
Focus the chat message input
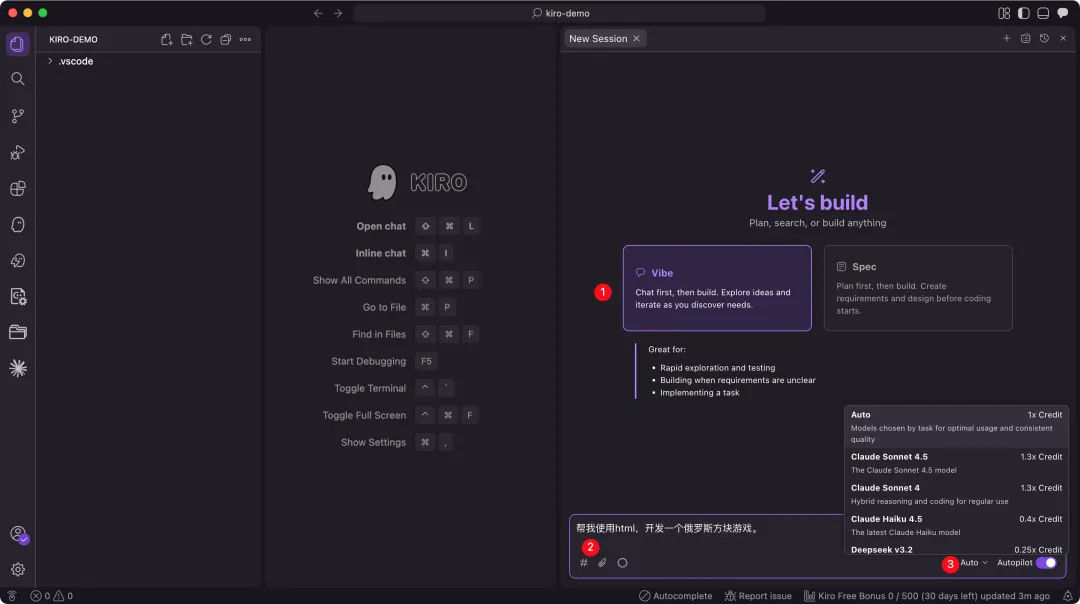coord(706,529)
